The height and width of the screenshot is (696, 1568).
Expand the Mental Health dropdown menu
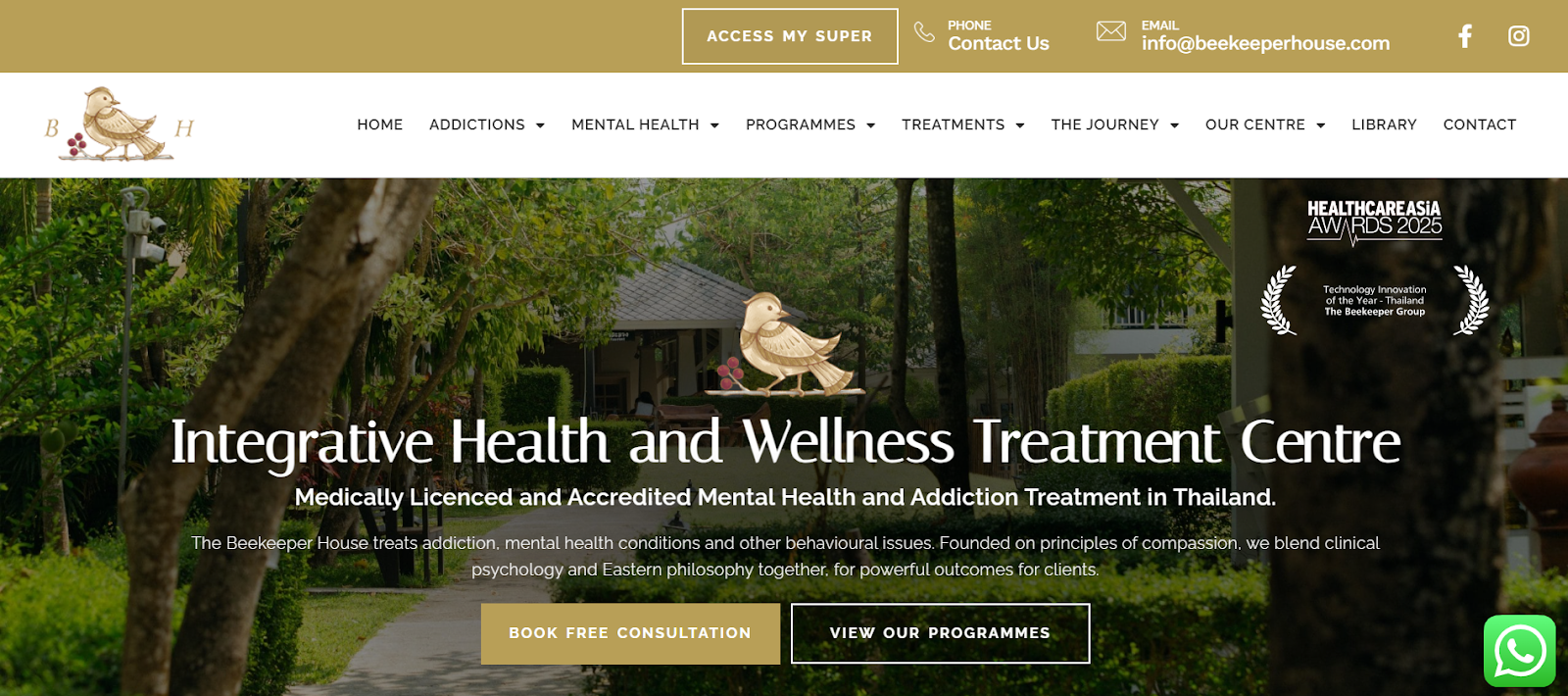point(646,124)
